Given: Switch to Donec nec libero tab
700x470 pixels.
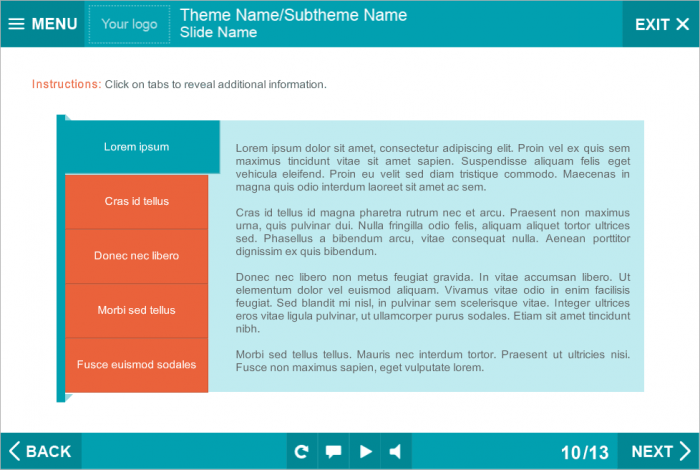Looking at the screenshot, I should [x=137, y=256].
